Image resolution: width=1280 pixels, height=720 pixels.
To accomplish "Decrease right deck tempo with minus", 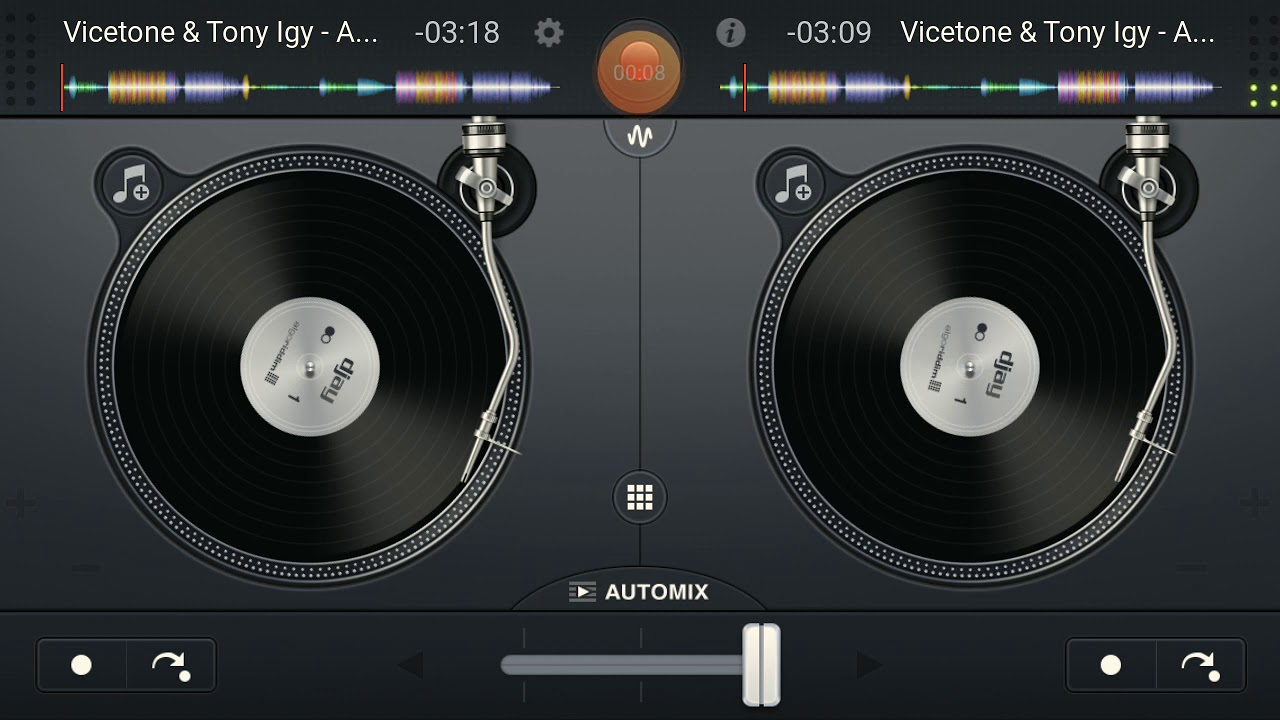I will (1192, 569).
